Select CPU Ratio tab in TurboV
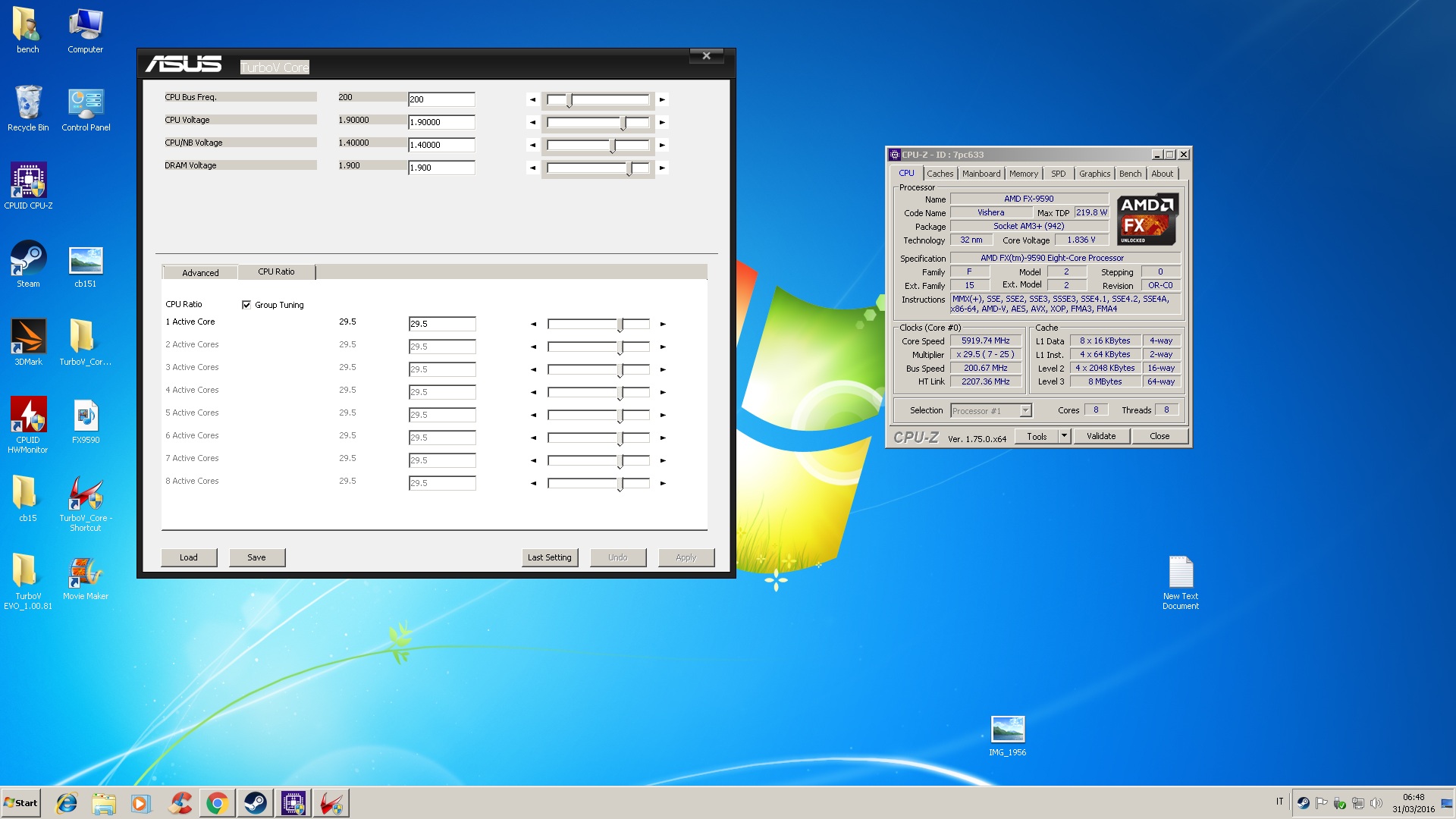This screenshot has height=819, width=1456. 276,271
